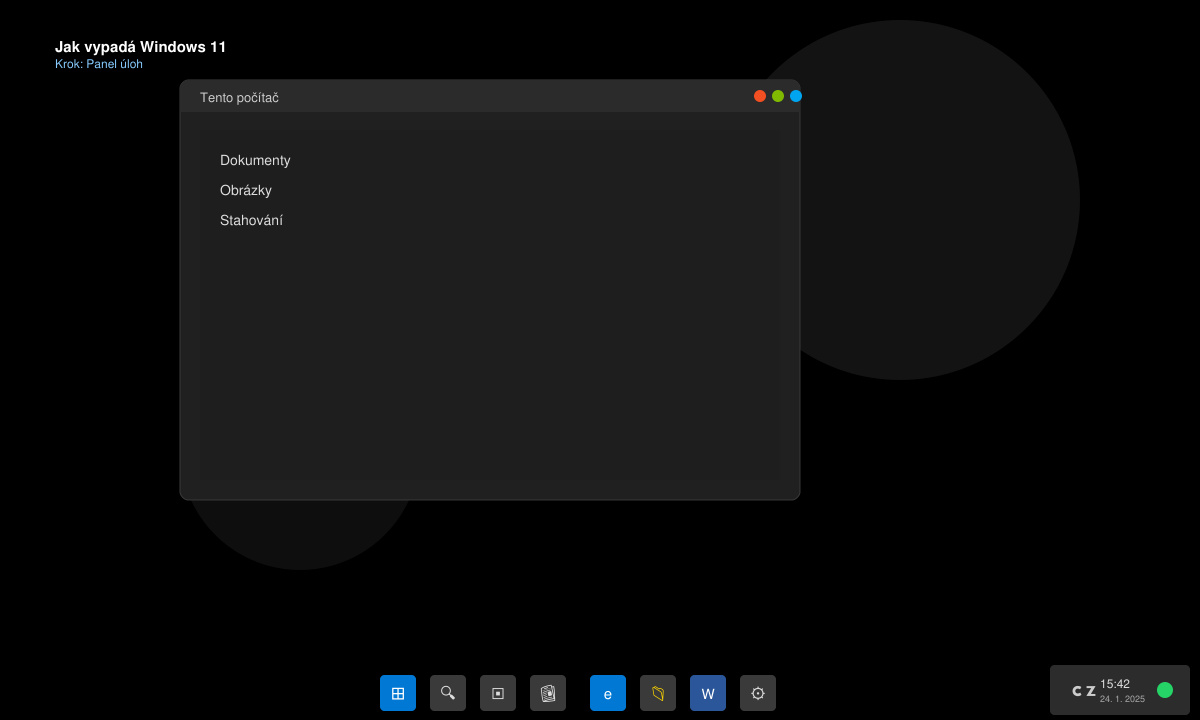The width and height of the screenshot is (1200, 720).
Task: Open the yellow File Explorer folder icon
Action: [x=658, y=693]
